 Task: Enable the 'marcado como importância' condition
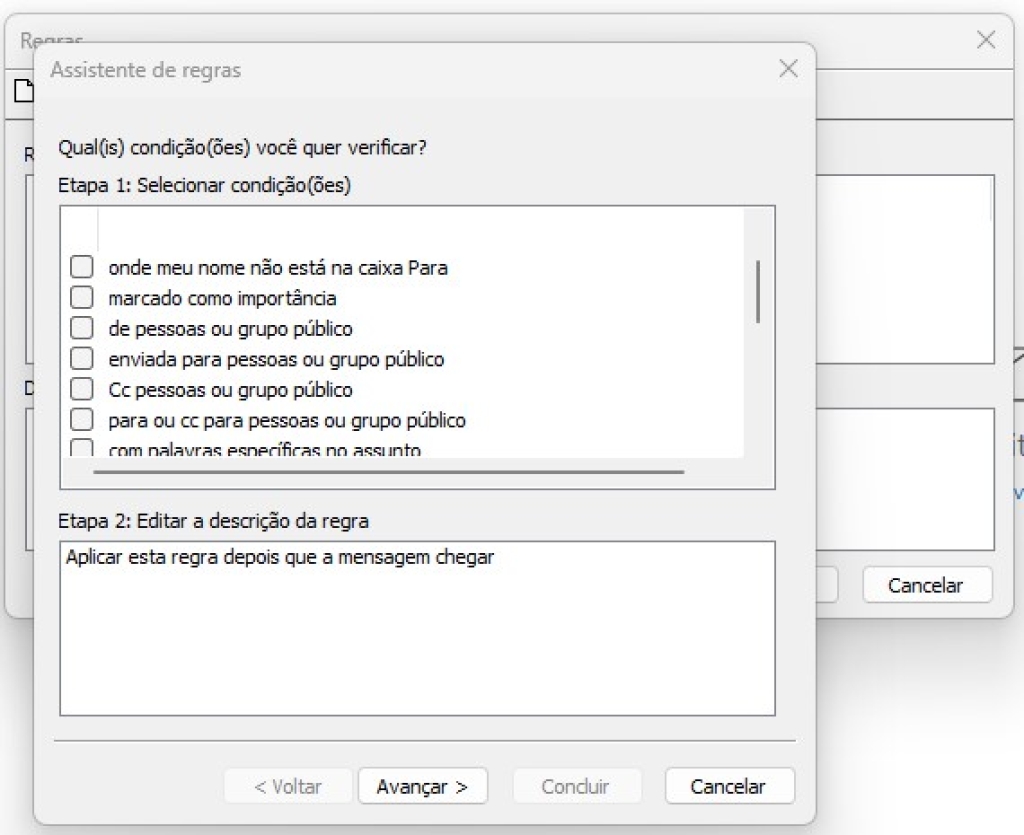[82, 298]
